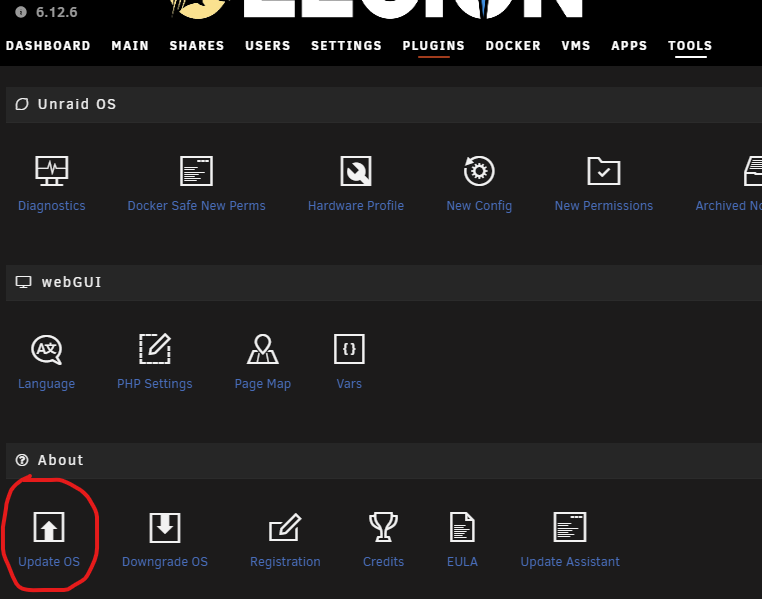This screenshot has height=599, width=762.
Task: Open the Registration link text
Action: click(285, 562)
